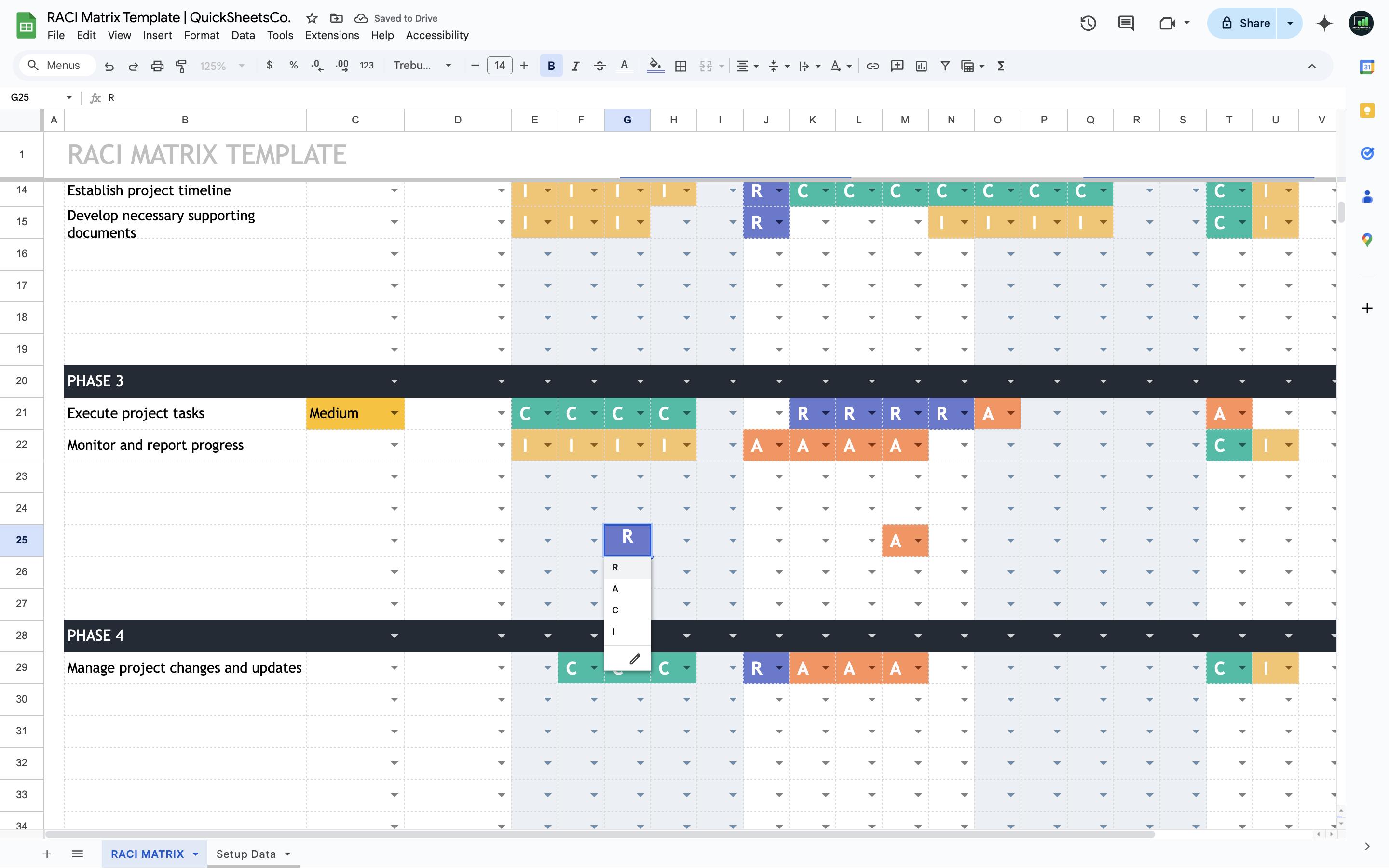Apply bold formatting from the toolbar
Viewport: 1389px width, 868px height.
coord(550,65)
